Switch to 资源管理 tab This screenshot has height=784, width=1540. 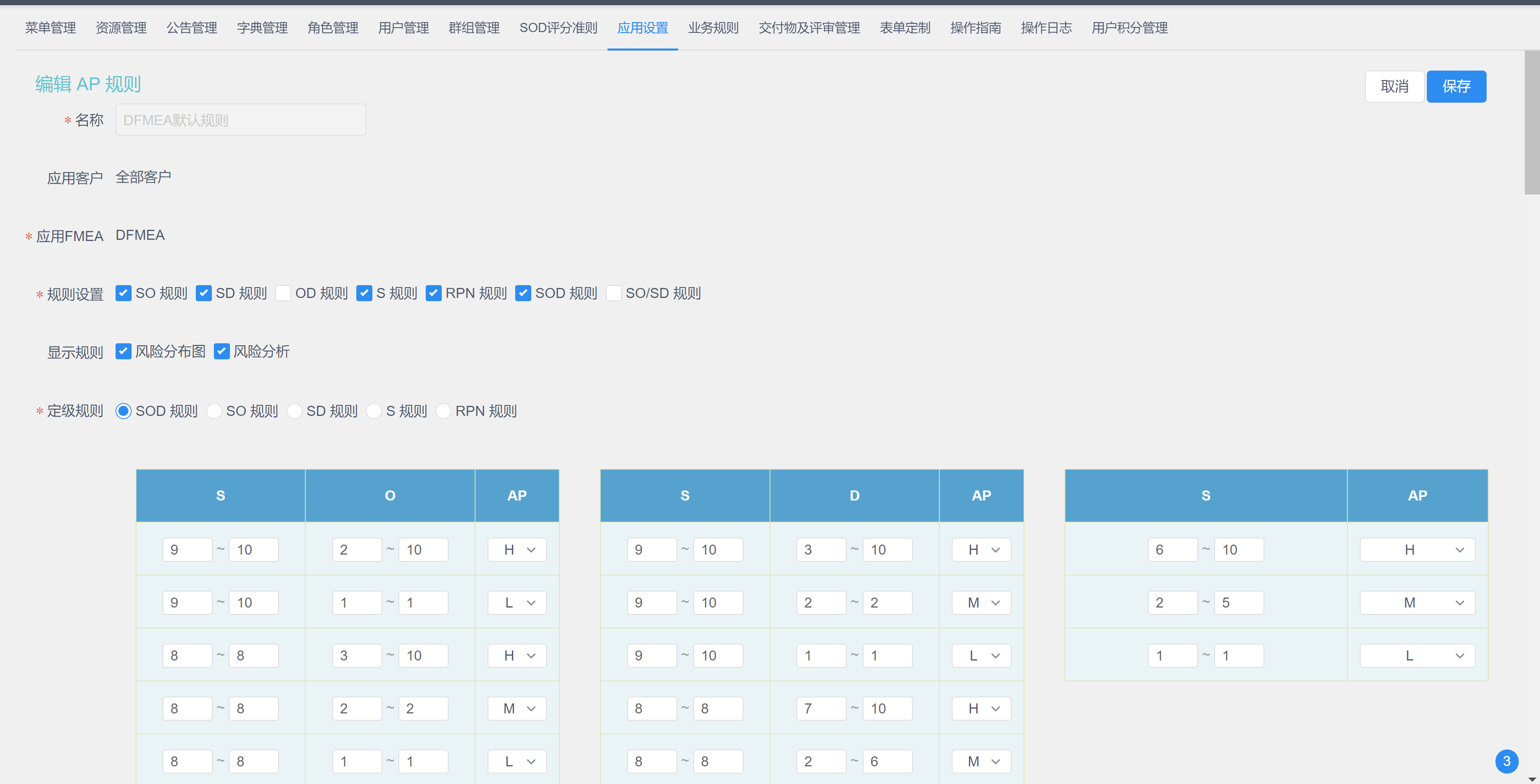(x=121, y=28)
